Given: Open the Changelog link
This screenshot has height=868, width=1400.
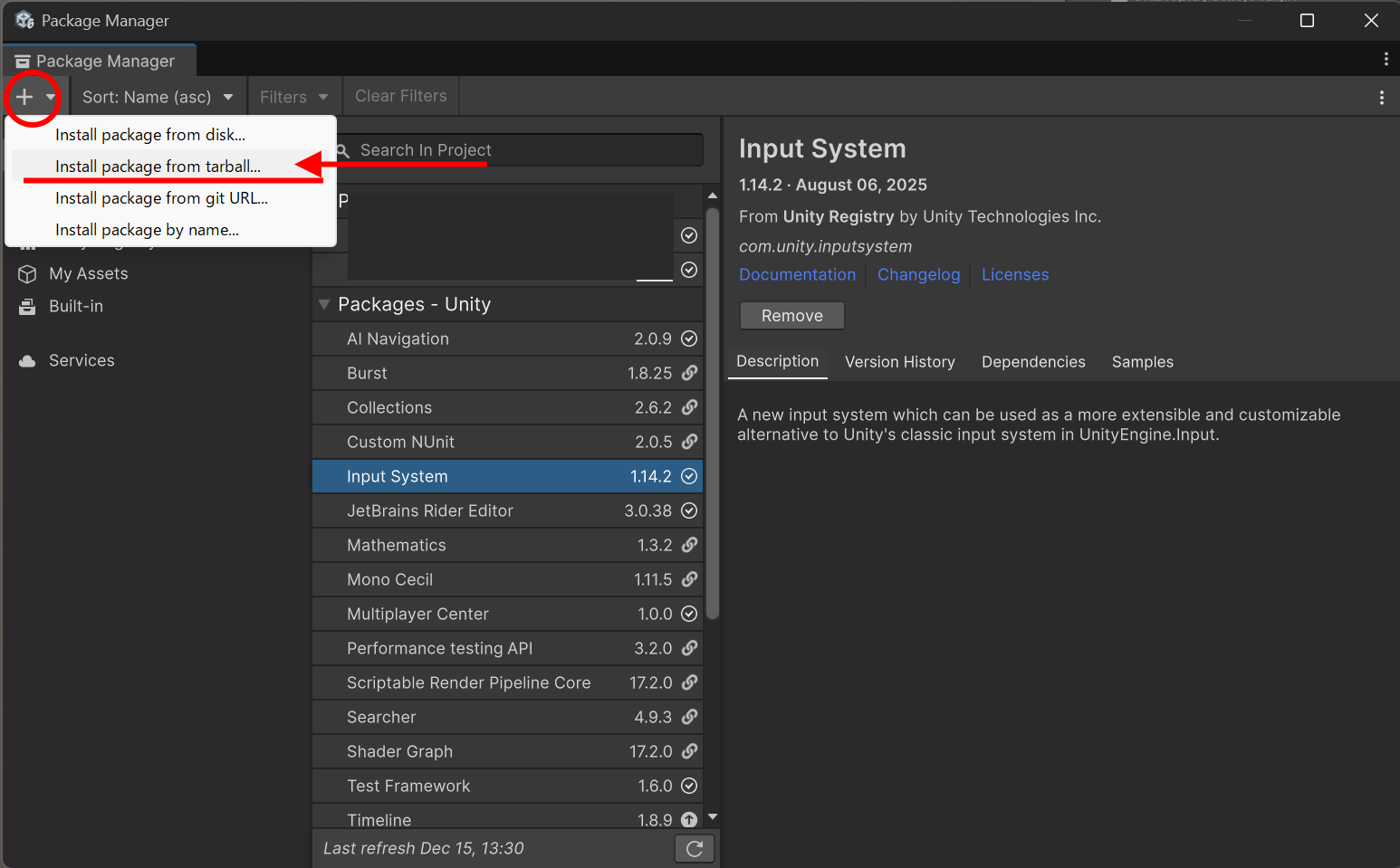Looking at the screenshot, I should (918, 275).
